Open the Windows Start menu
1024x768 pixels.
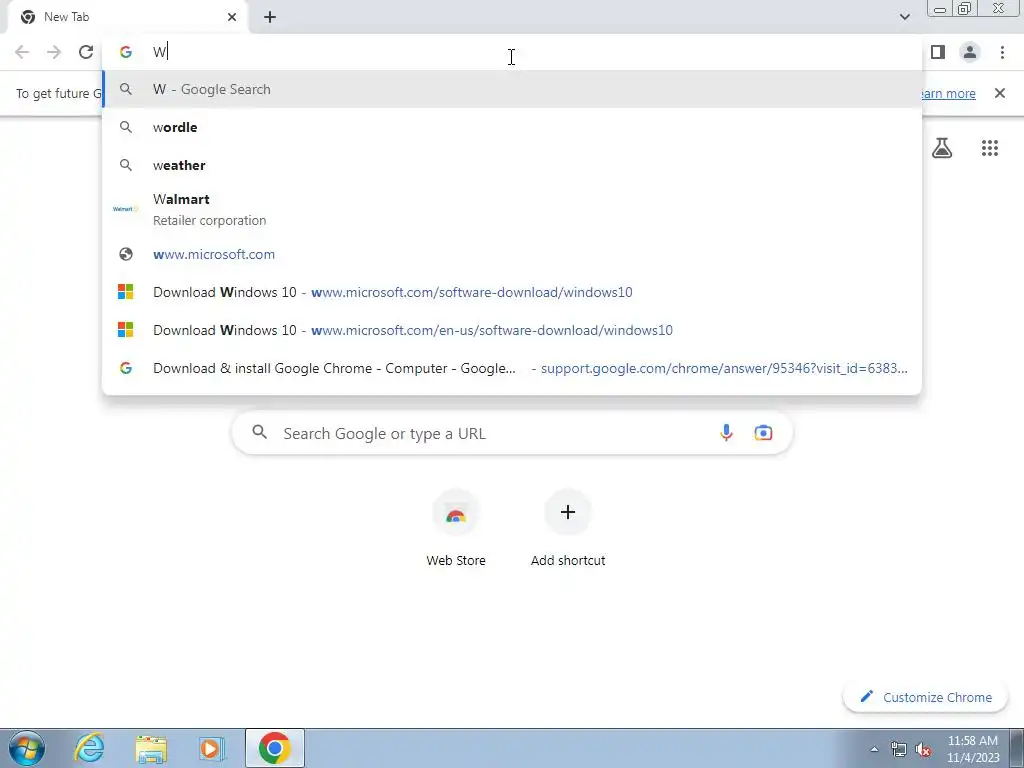27,748
